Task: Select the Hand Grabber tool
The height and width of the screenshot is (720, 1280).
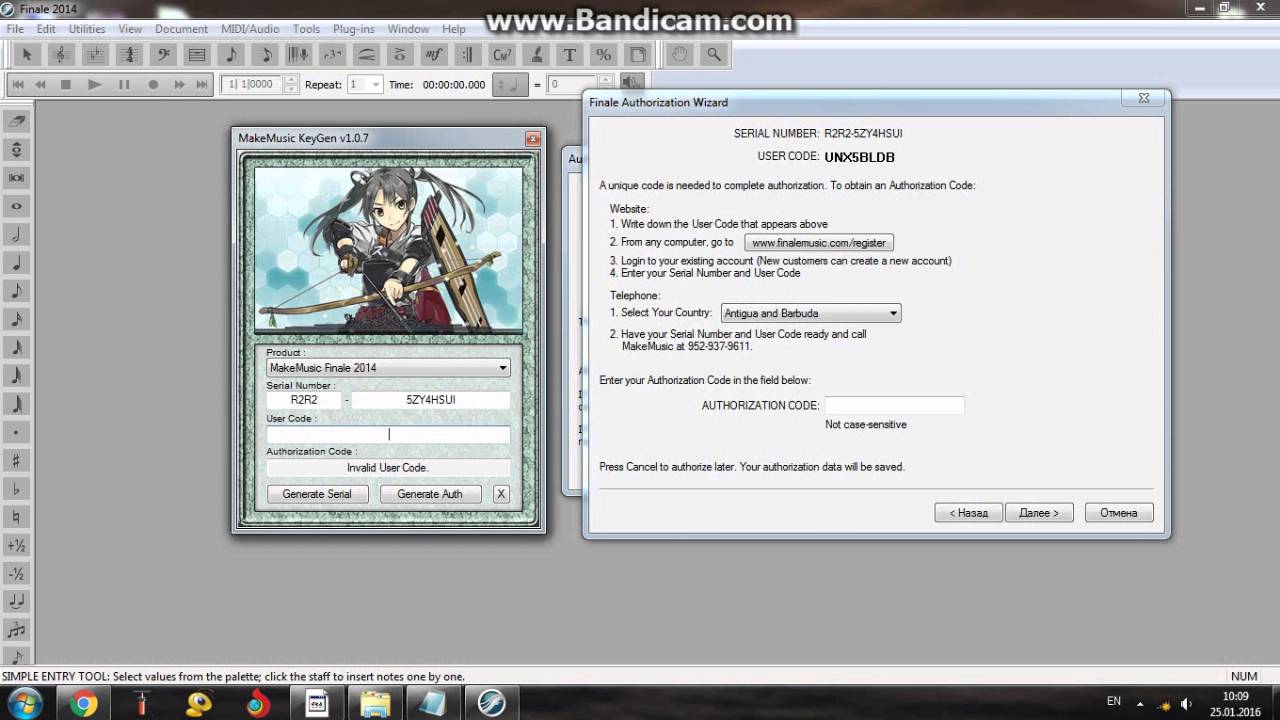Action: 680,55
